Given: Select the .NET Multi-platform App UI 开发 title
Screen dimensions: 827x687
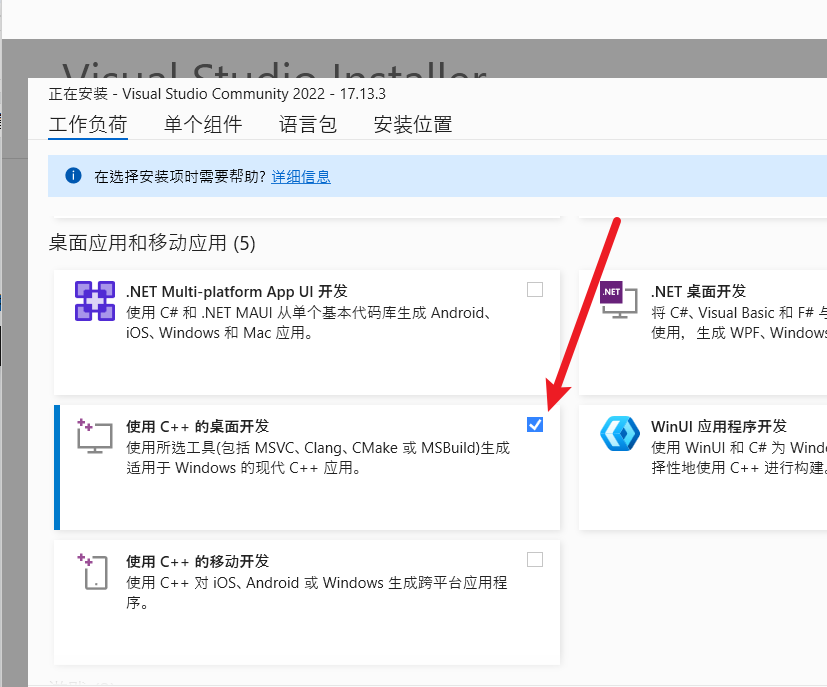Looking at the screenshot, I should pos(237,292).
